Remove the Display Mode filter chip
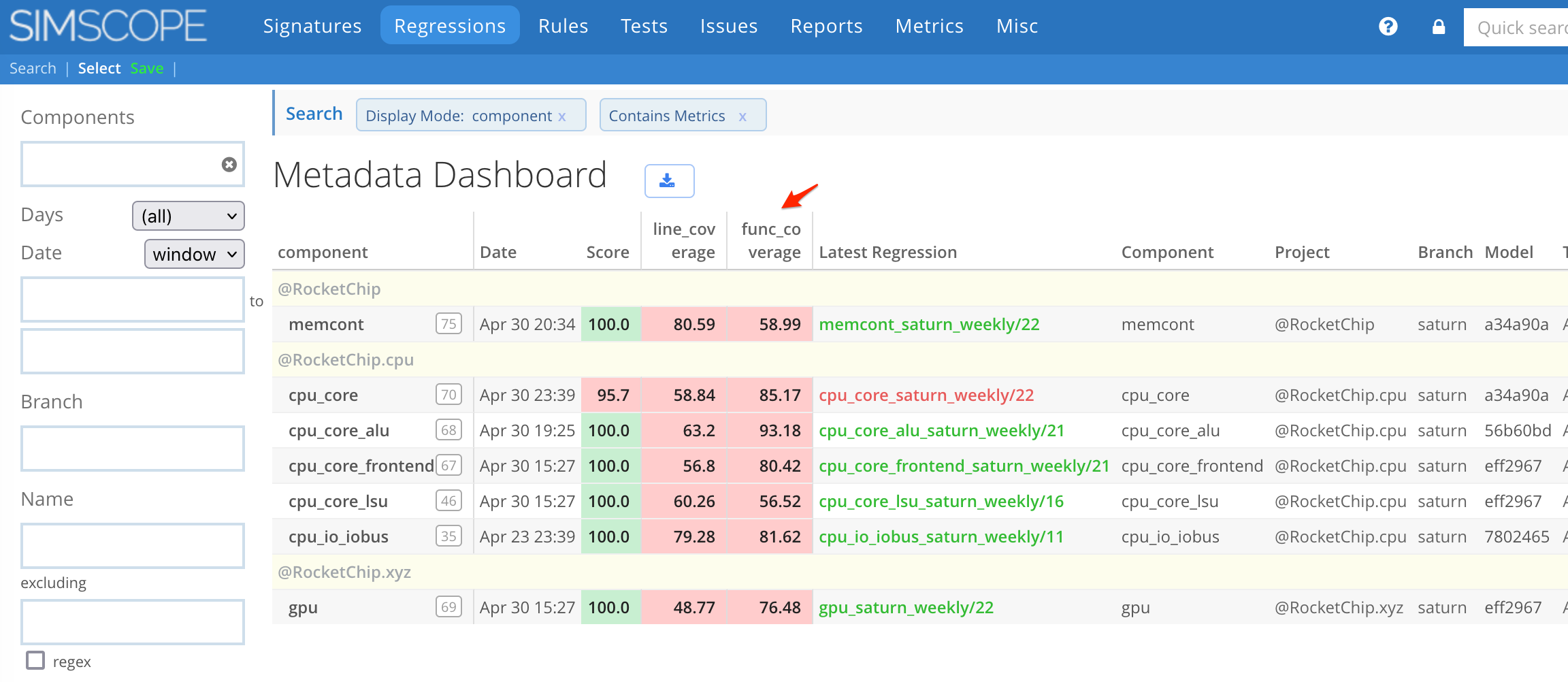This screenshot has height=682, width=1568. [x=562, y=116]
